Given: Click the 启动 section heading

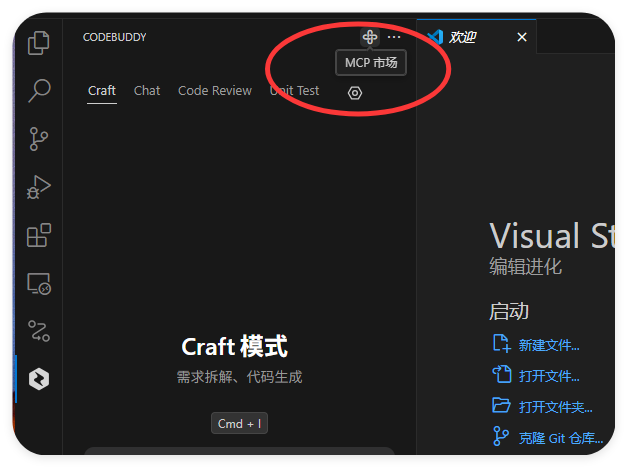Looking at the screenshot, I should point(509,311).
